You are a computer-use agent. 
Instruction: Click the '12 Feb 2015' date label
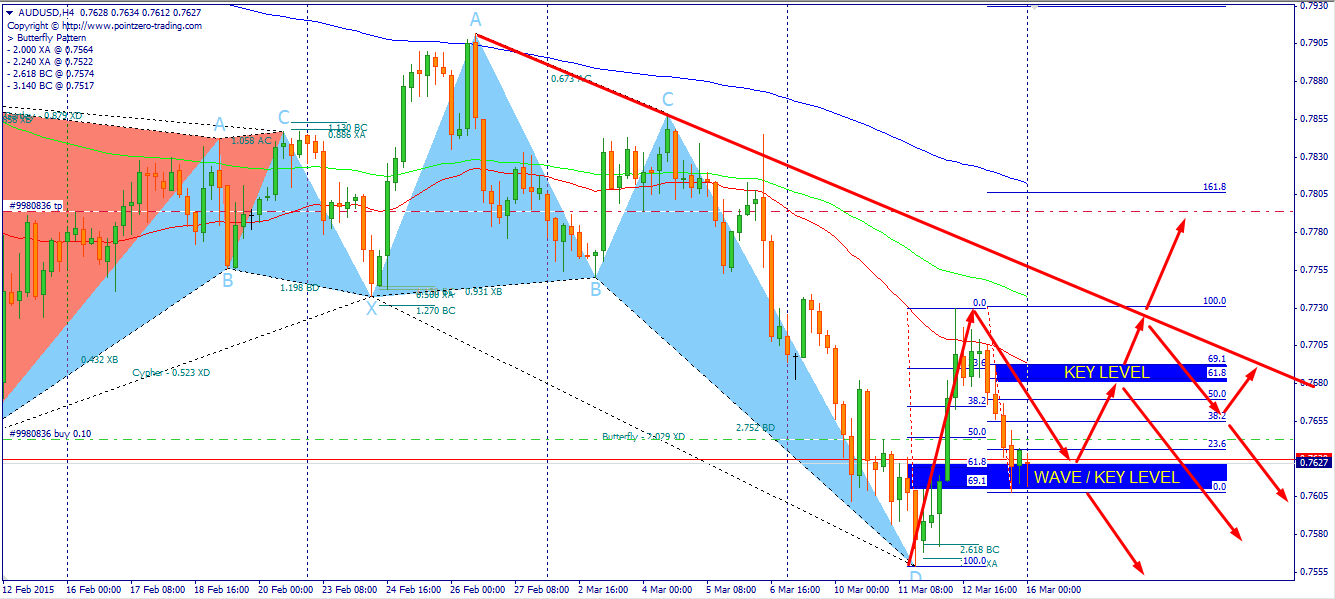coord(29,590)
